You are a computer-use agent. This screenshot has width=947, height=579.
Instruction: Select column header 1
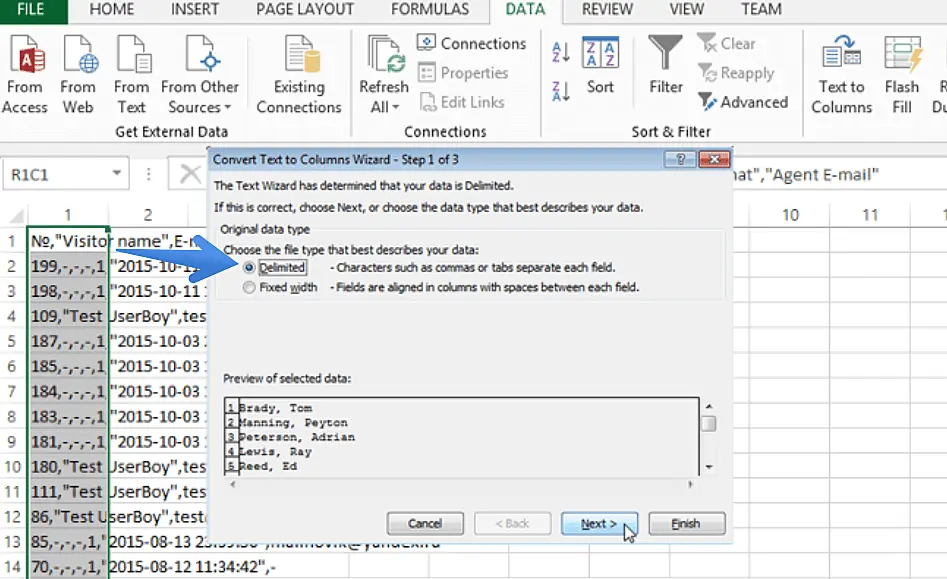click(68, 215)
